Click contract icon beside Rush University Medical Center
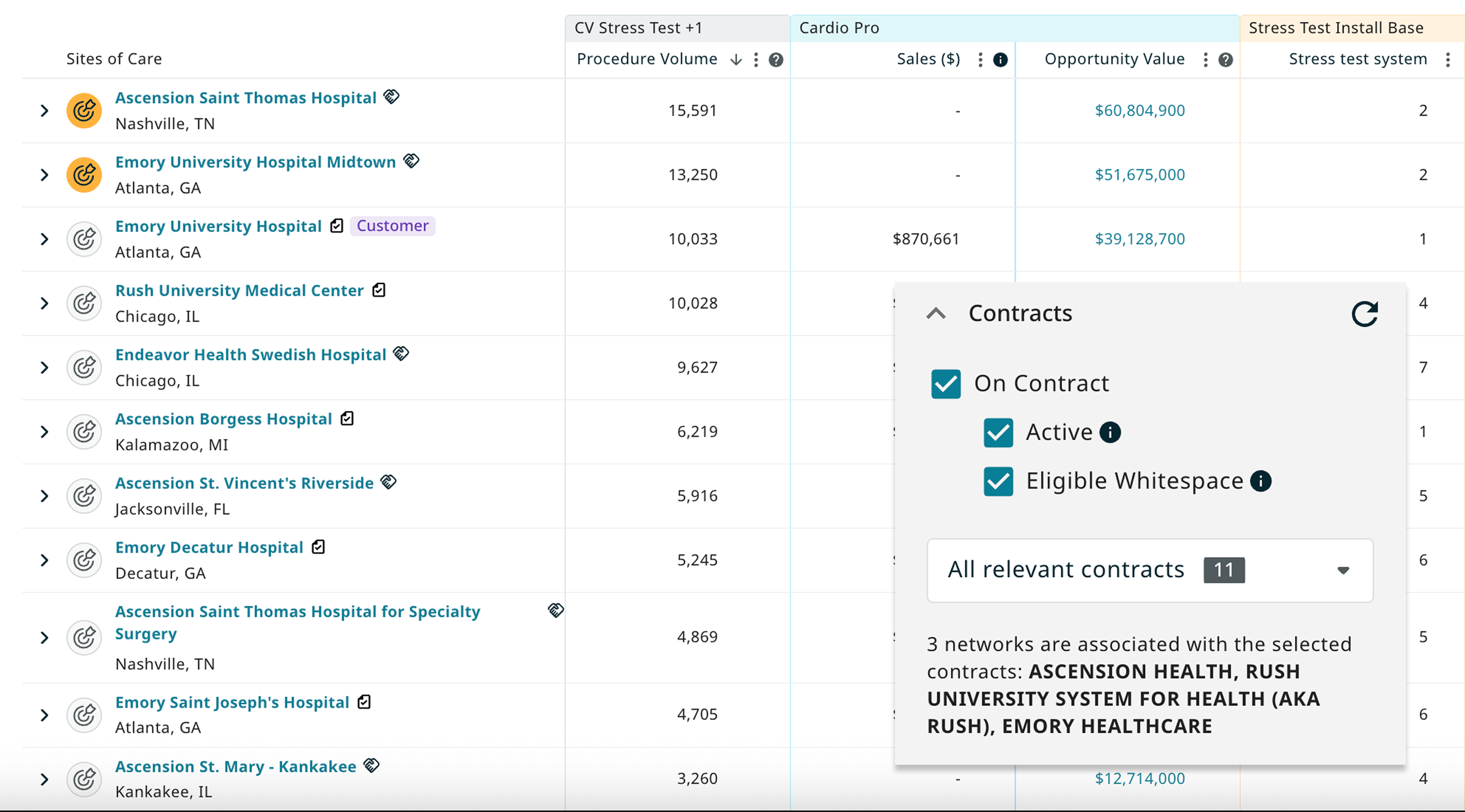 (x=379, y=290)
